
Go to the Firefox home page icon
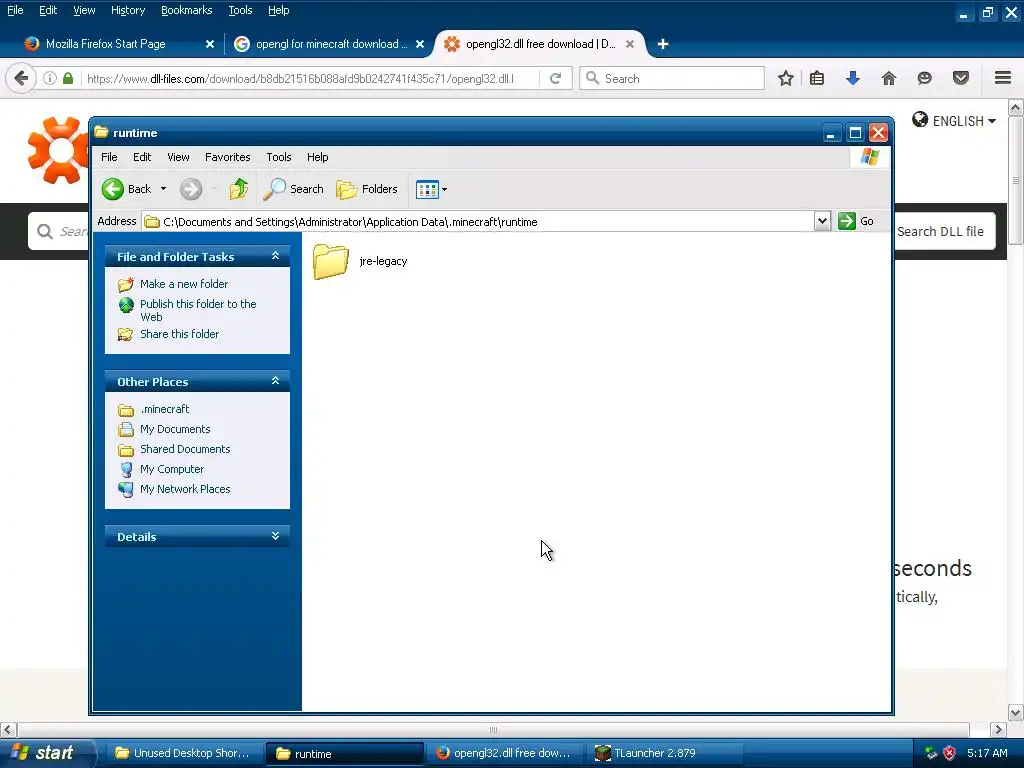pos(889,79)
